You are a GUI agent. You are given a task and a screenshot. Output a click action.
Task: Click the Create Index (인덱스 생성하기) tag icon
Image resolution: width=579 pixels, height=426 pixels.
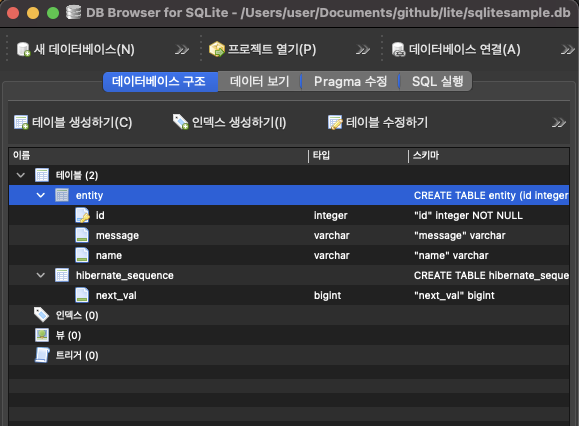(x=181, y=122)
